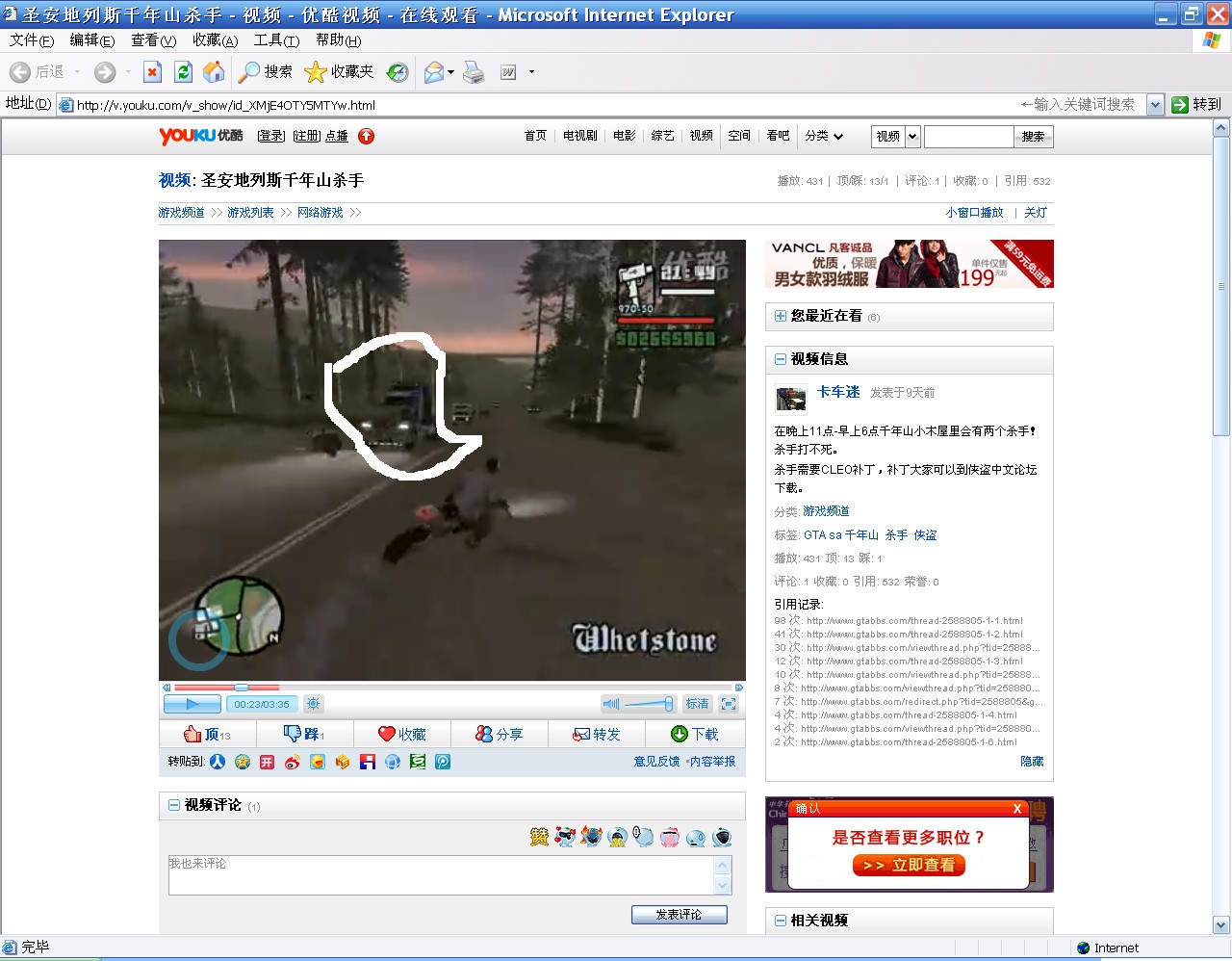Mute the video via speaker icon
The image size is (1232, 961).
pos(611,704)
